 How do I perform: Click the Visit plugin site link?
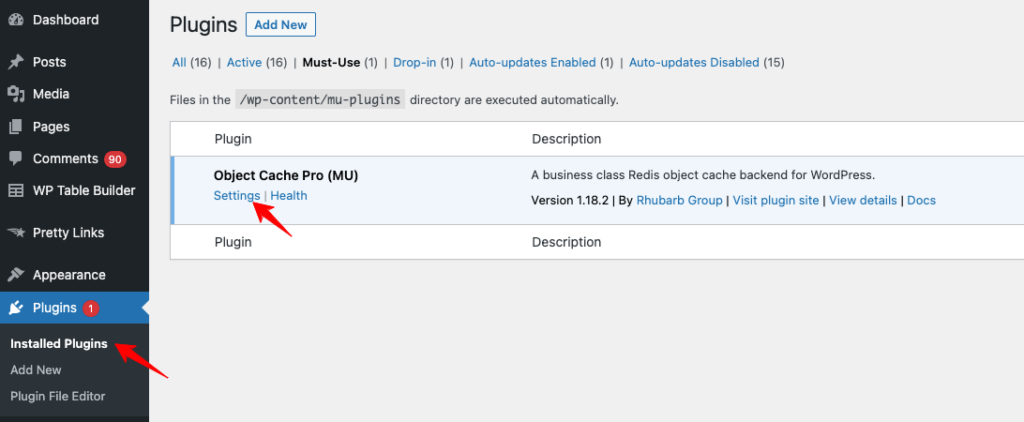tap(776, 201)
